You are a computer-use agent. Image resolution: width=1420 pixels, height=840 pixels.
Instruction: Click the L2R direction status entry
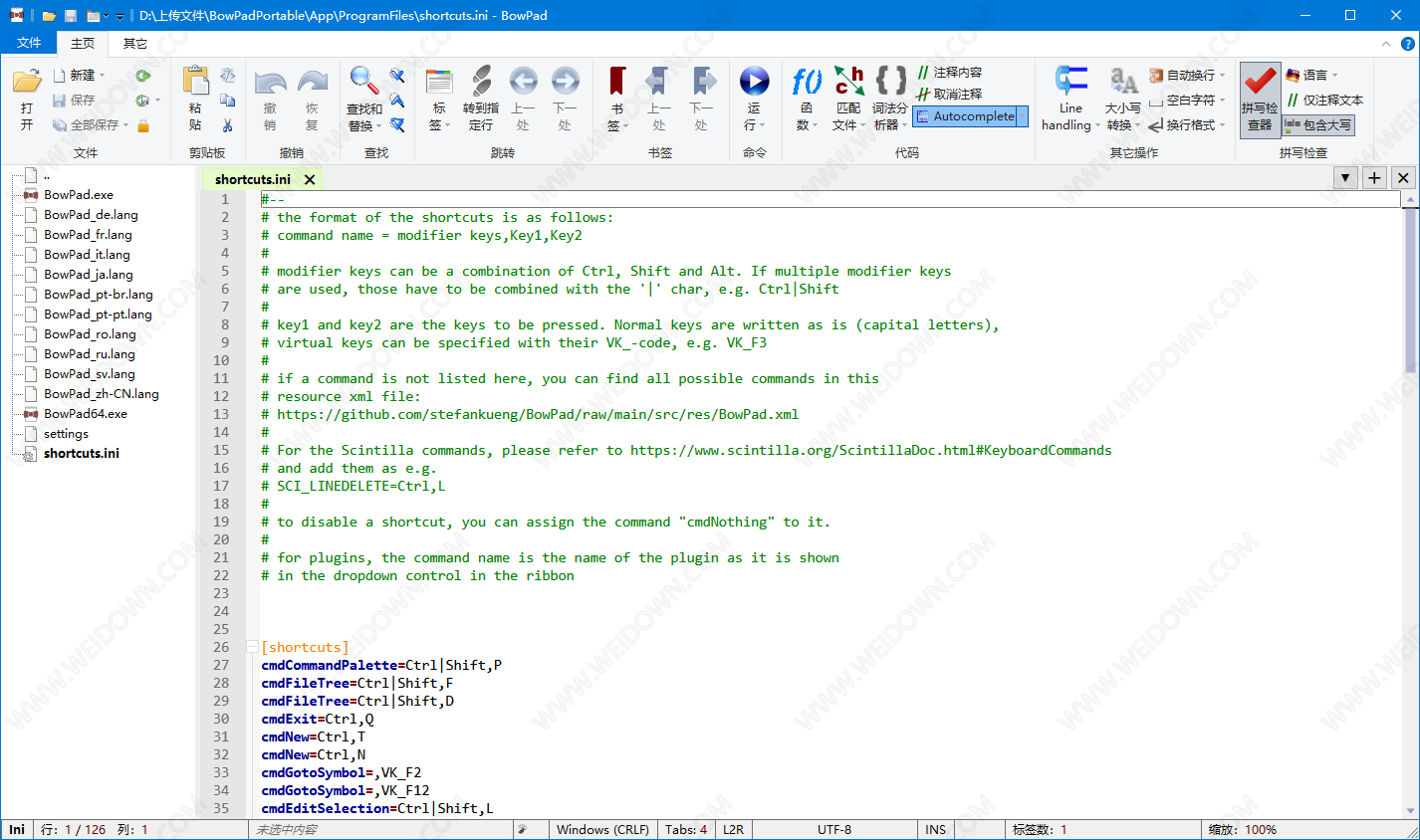coord(734,829)
